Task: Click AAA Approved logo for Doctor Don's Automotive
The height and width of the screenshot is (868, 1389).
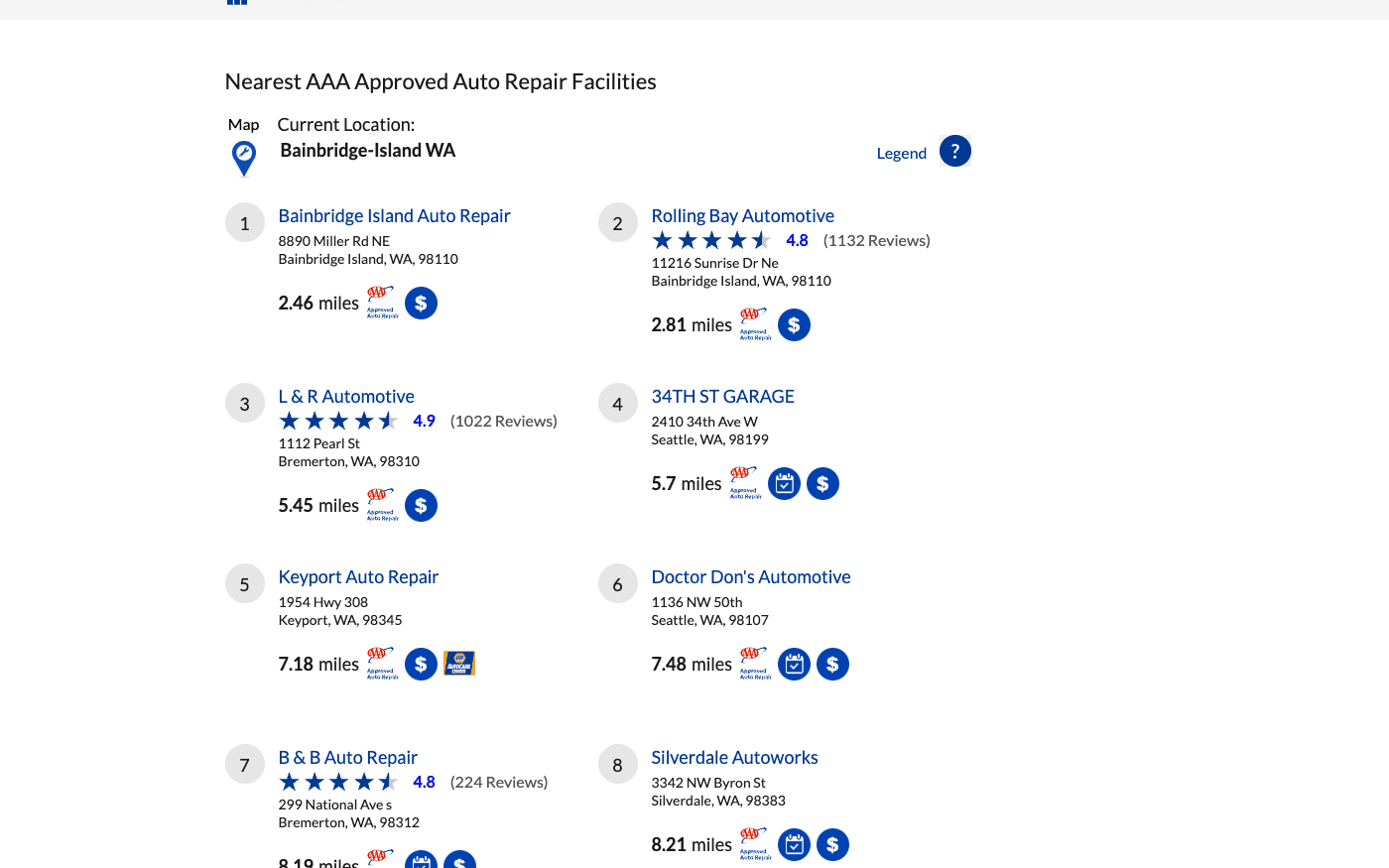Action: coord(755,664)
